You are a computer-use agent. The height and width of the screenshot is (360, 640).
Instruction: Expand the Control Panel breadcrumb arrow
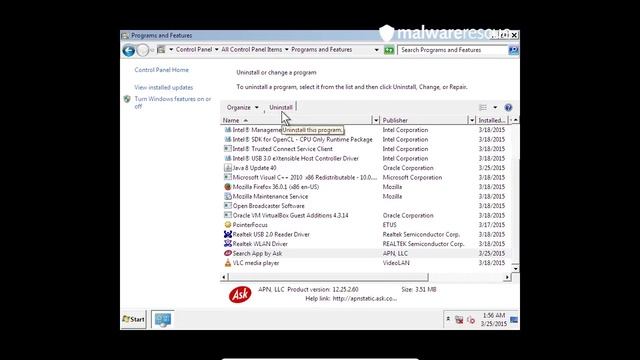click(x=216, y=50)
